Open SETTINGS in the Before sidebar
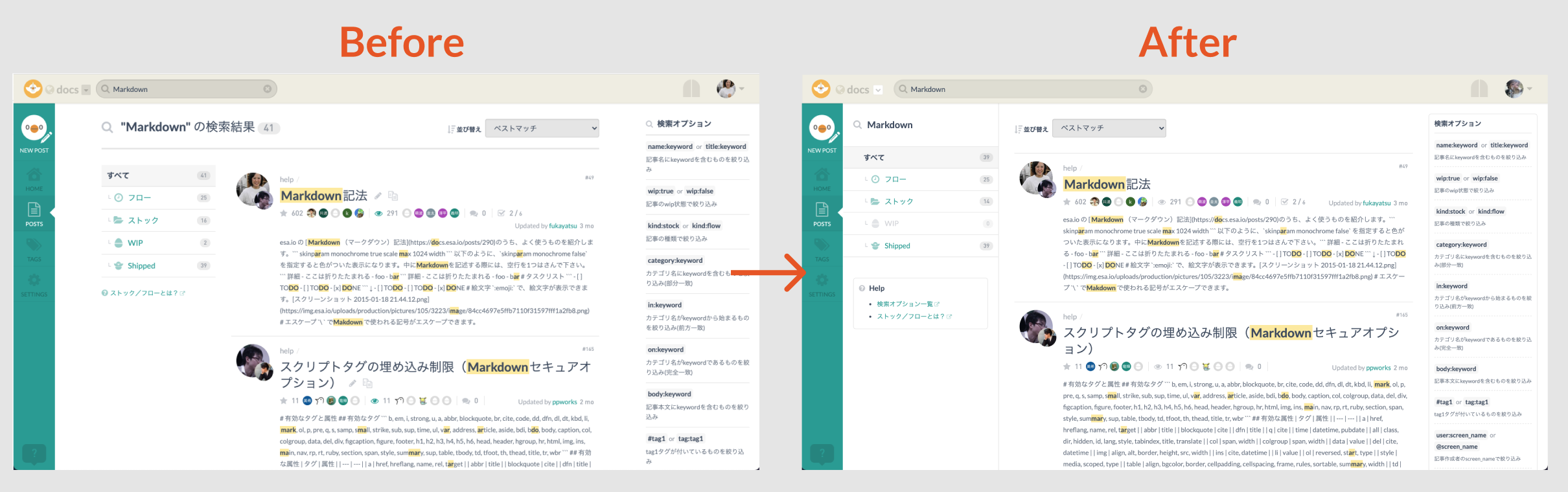Screen dimensions: 1568x492 point(34,285)
